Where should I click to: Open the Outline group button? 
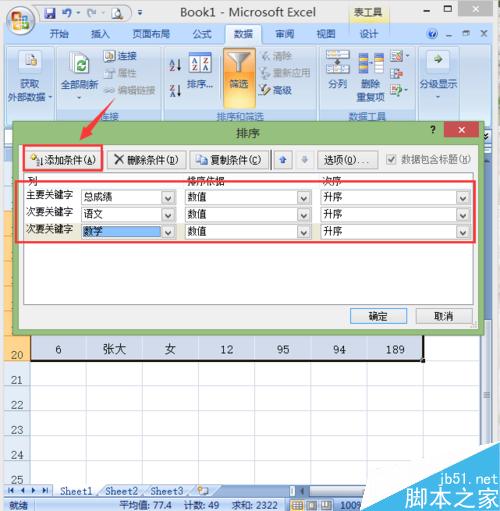point(438,75)
